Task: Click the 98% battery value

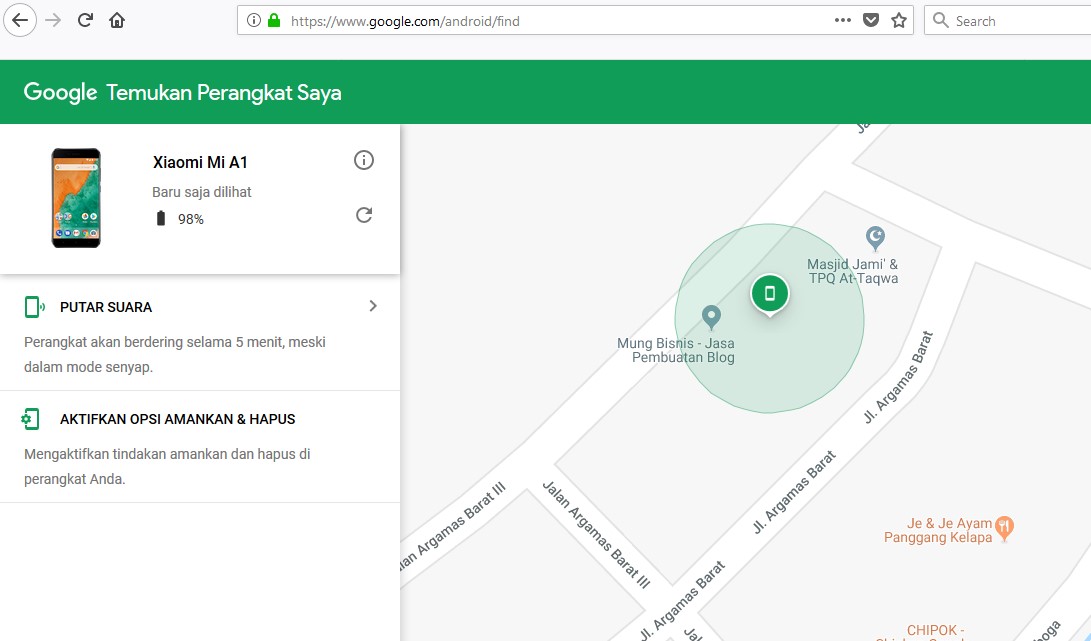Action: (191, 219)
